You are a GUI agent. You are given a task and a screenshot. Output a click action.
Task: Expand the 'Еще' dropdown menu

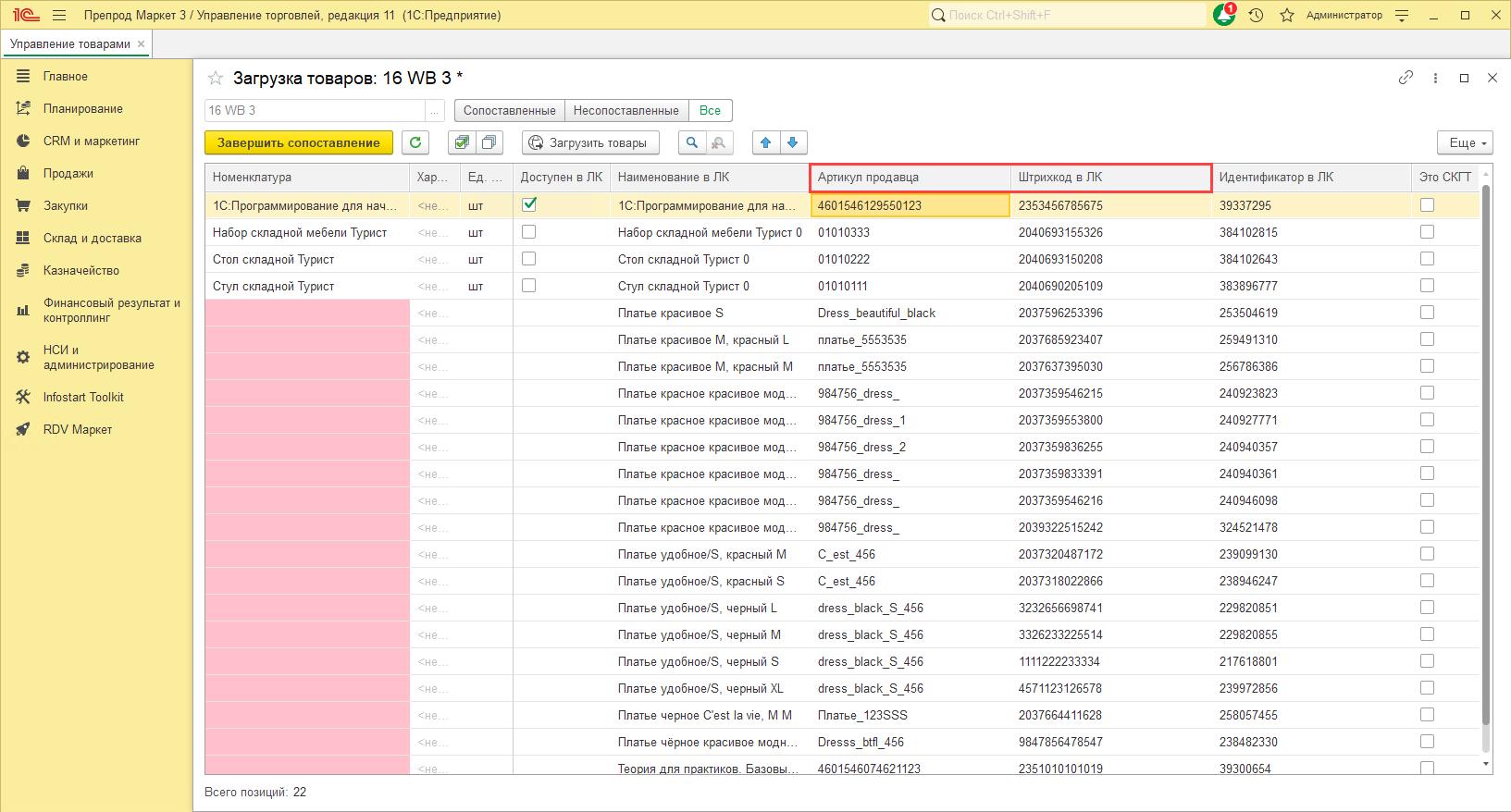tap(1464, 142)
